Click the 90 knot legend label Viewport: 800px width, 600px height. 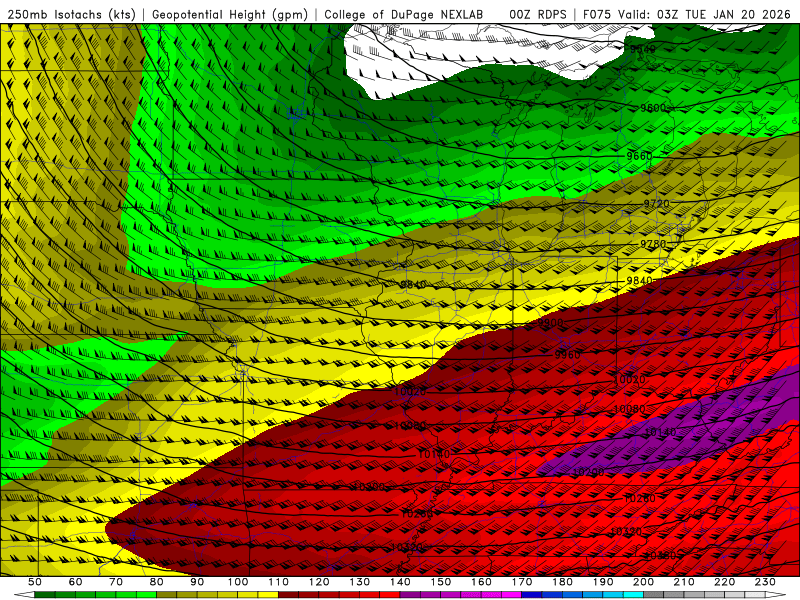coord(197,582)
